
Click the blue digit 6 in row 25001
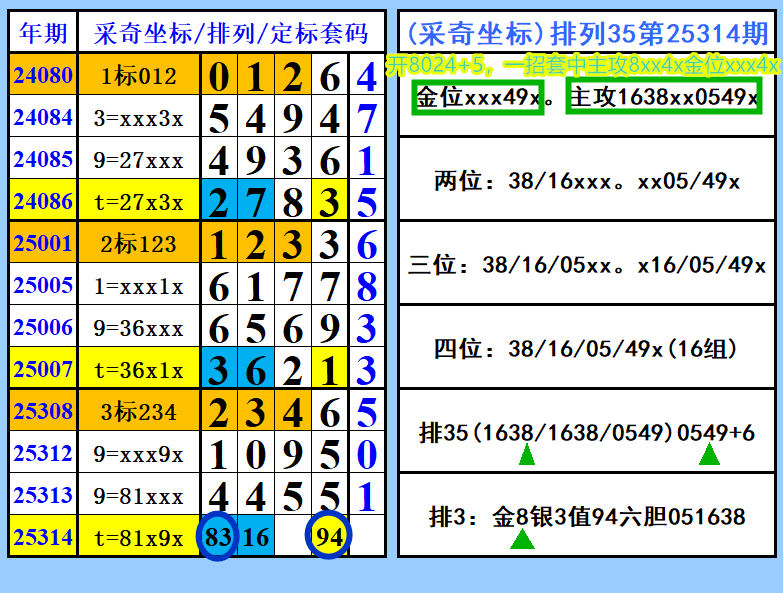coord(367,244)
